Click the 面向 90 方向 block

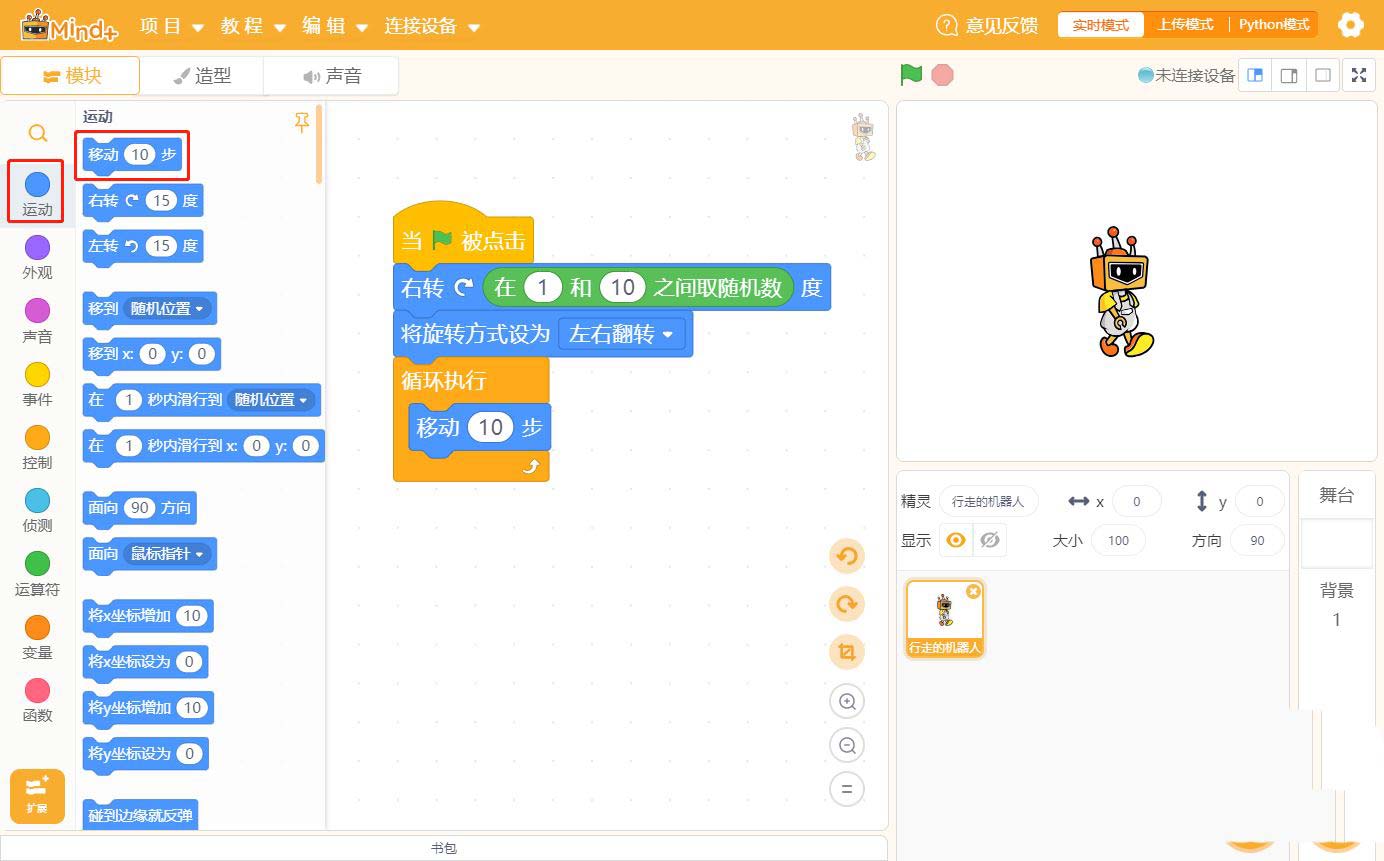(x=139, y=508)
